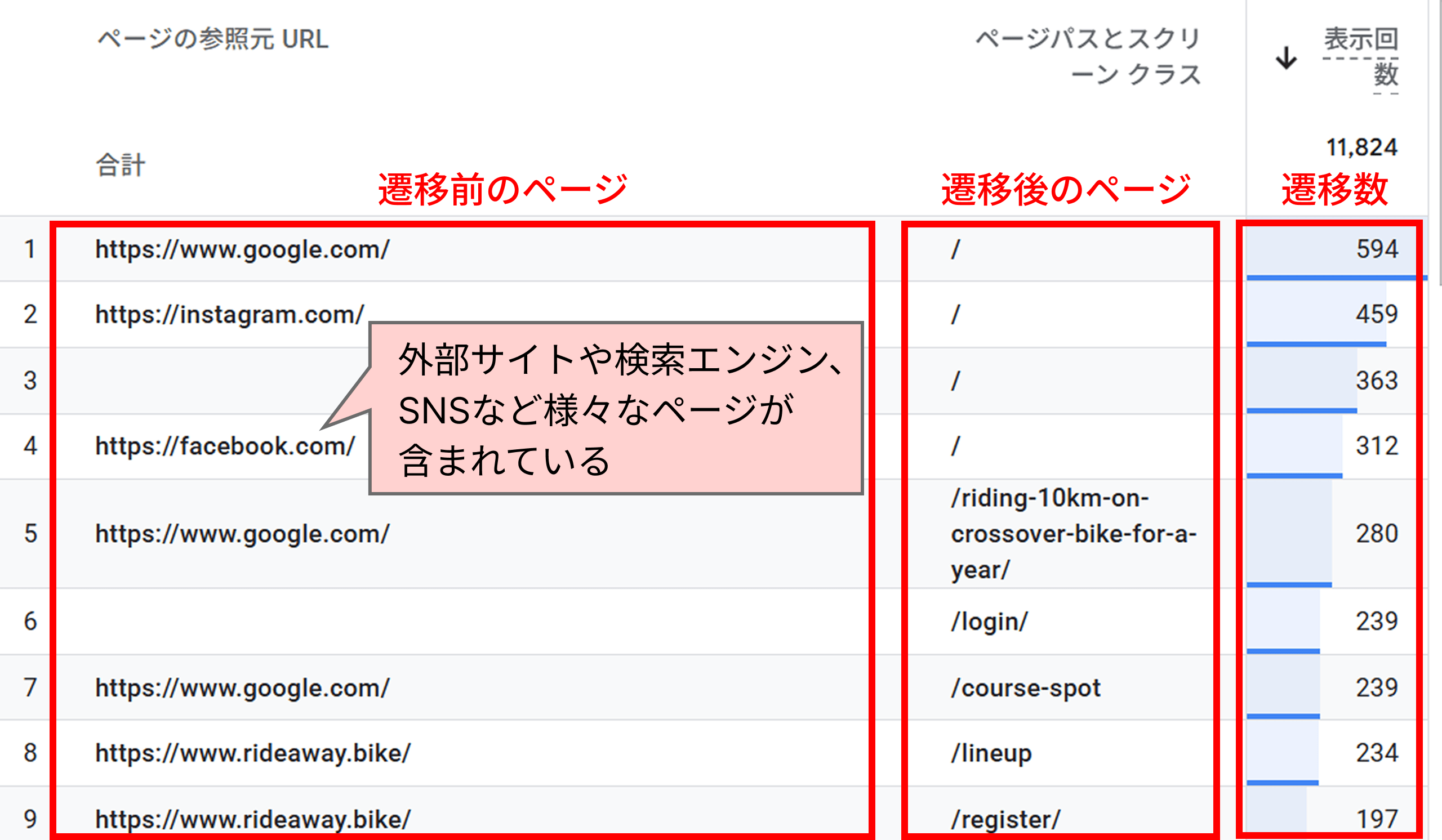Click the /login/ page path
This screenshot has height=840, width=1442.
pyautogui.click(x=989, y=622)
